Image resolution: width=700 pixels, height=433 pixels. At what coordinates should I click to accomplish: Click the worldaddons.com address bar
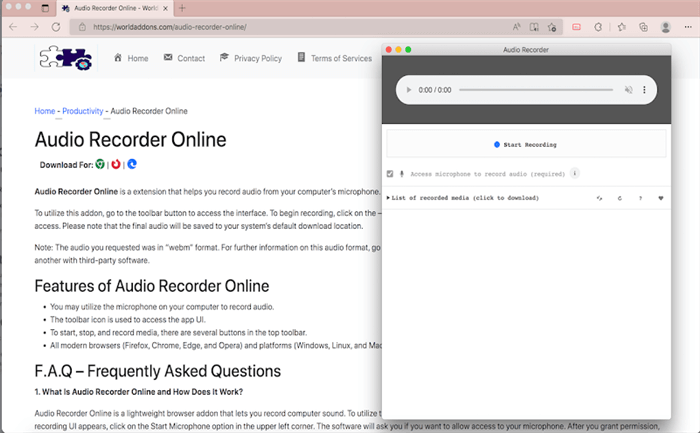(170, 27)
